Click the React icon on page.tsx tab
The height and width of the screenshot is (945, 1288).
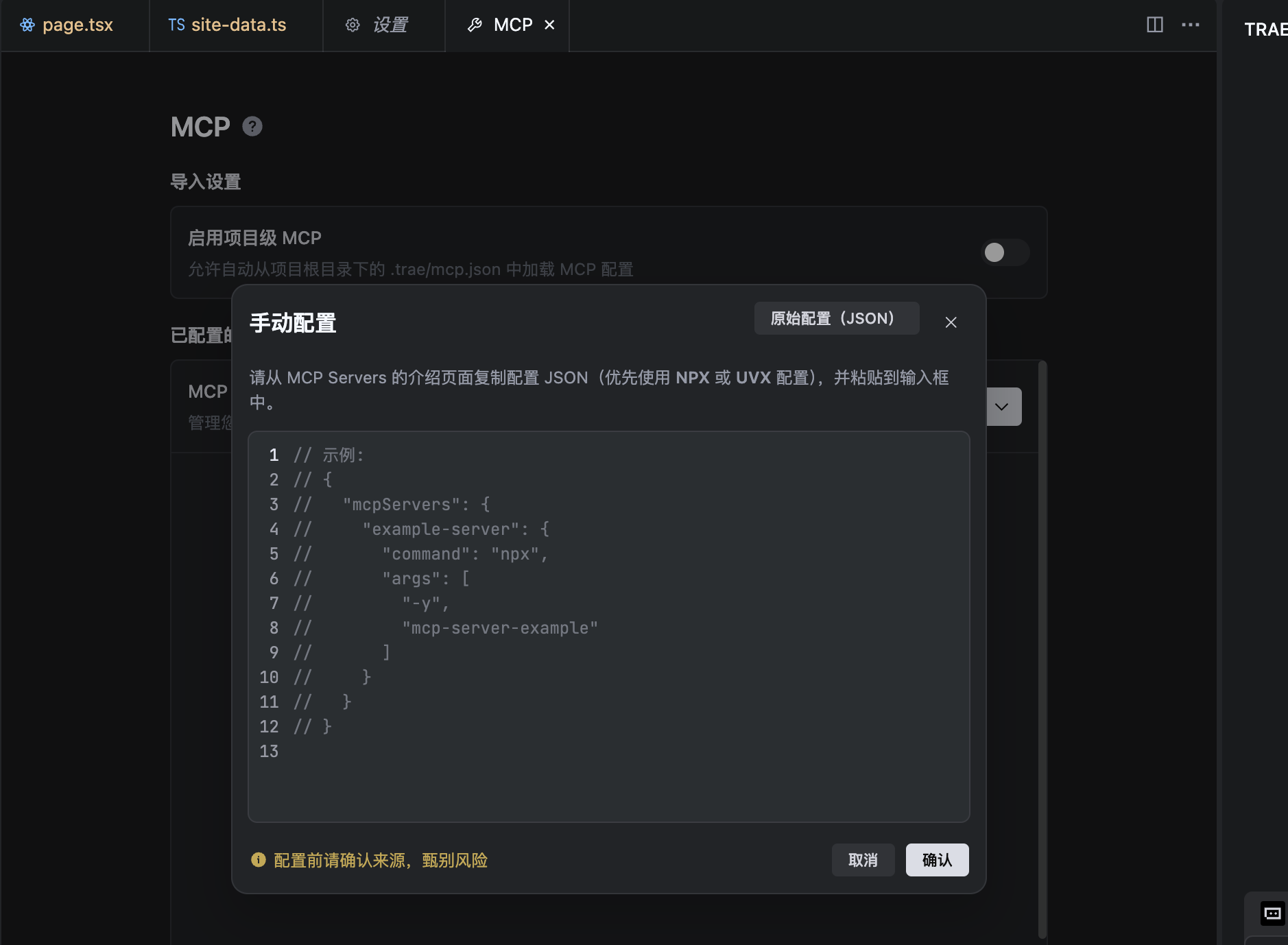[x=27, y=25]
